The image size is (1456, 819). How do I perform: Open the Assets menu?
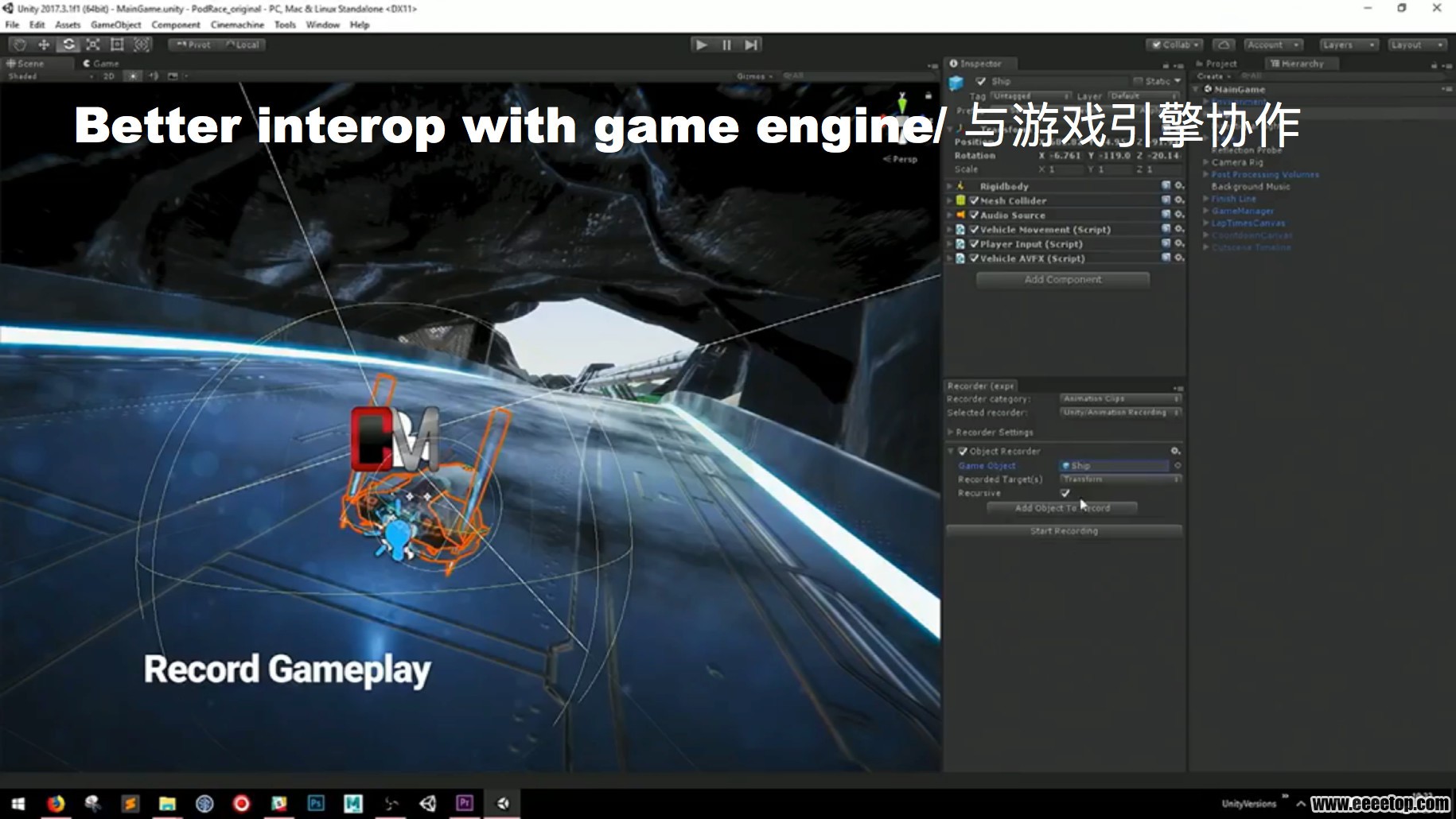68,25
